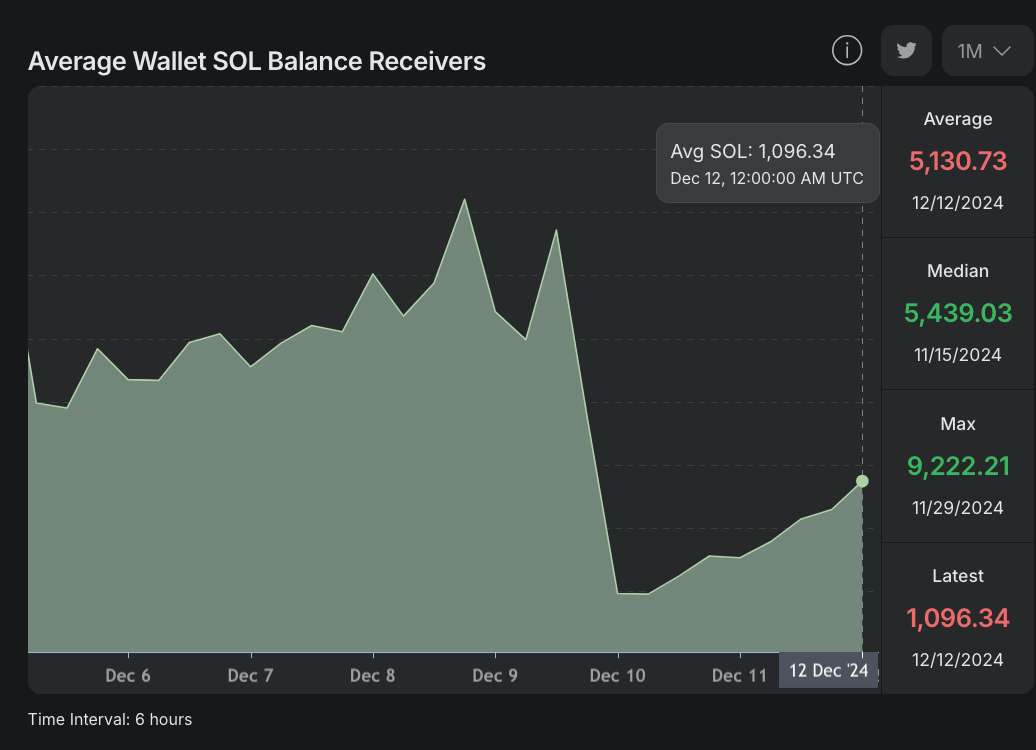Select the 12 Dec '24 date marker
Viewport: 1036px width, 750px height.
[x=828, y=671]
